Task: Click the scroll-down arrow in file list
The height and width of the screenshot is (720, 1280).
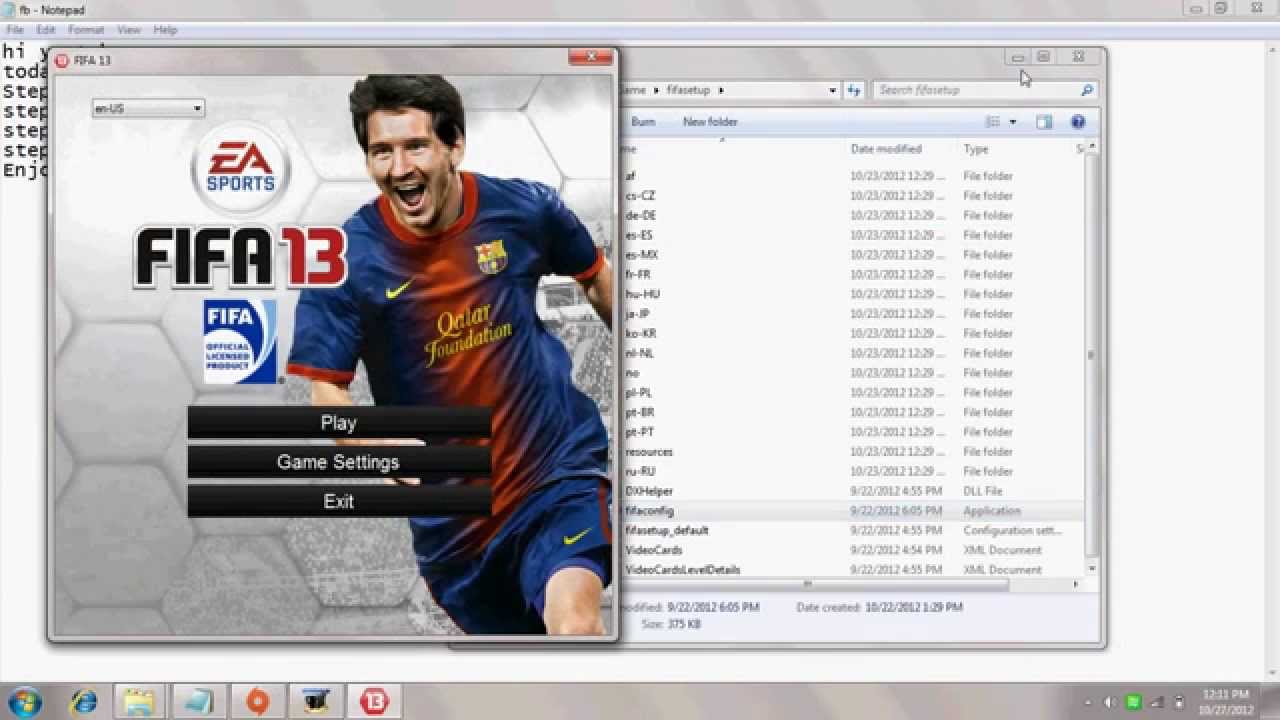Action: tap(1092, 567)
